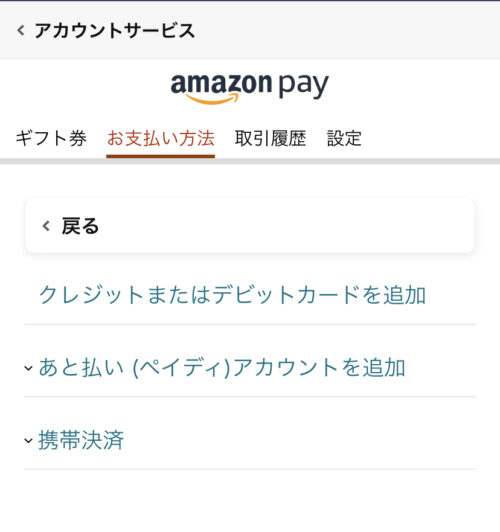
Task: Click empty area of the 戻る card
Action: coord(285,226)
